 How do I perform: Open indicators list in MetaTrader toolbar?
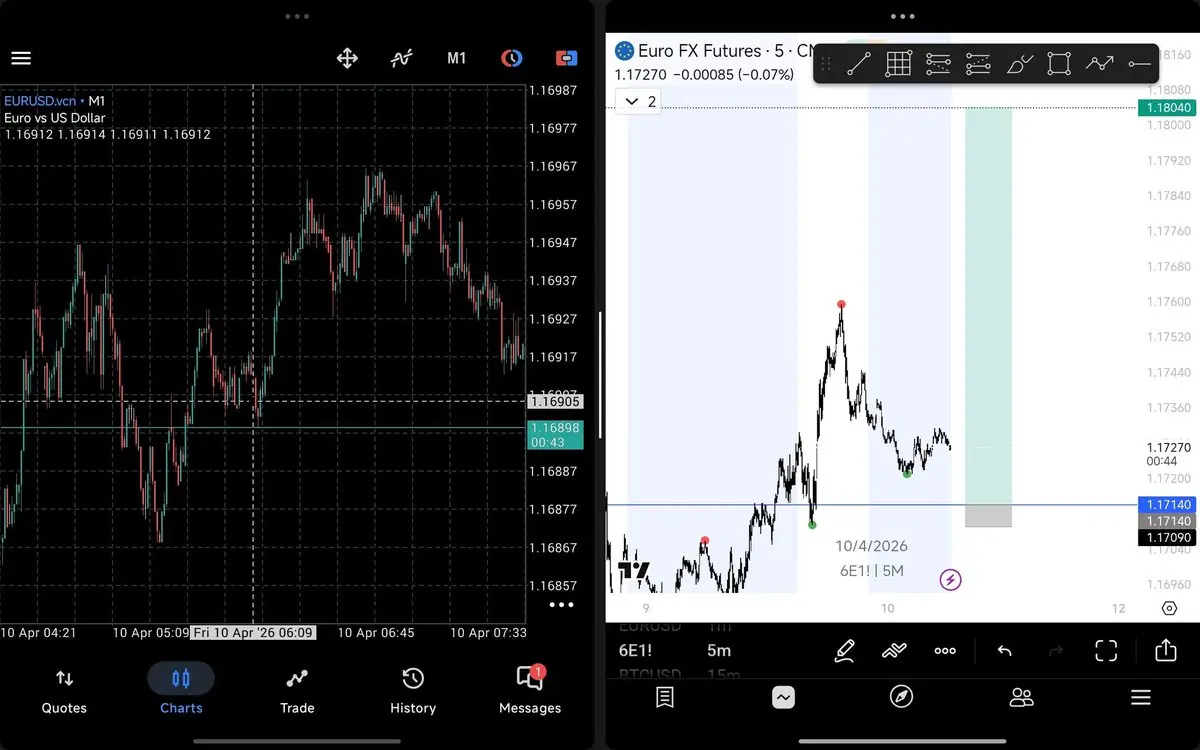[x=401, y=58]
